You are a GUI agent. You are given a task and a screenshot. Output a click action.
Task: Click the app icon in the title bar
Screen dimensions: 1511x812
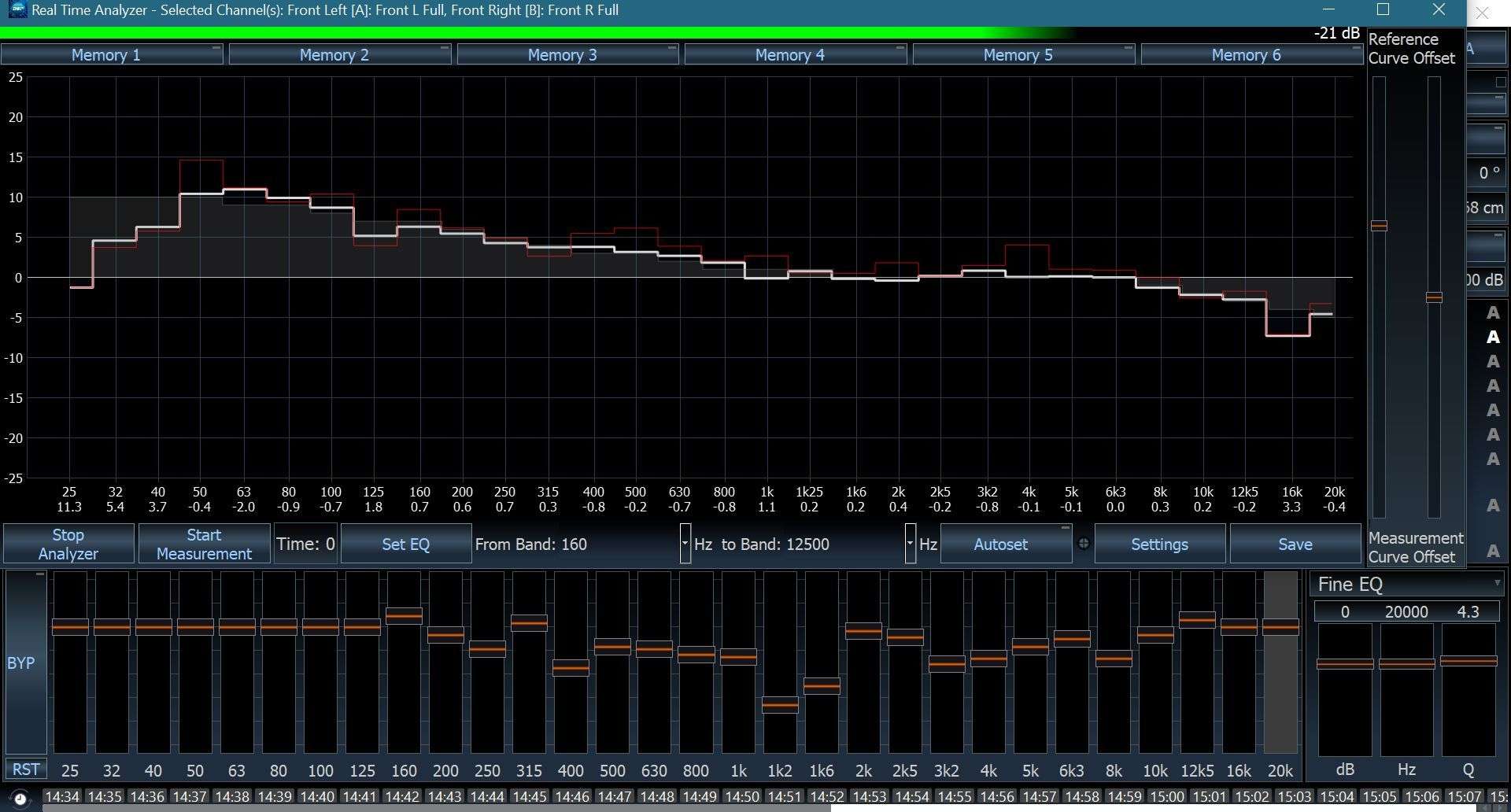point(17,10)
